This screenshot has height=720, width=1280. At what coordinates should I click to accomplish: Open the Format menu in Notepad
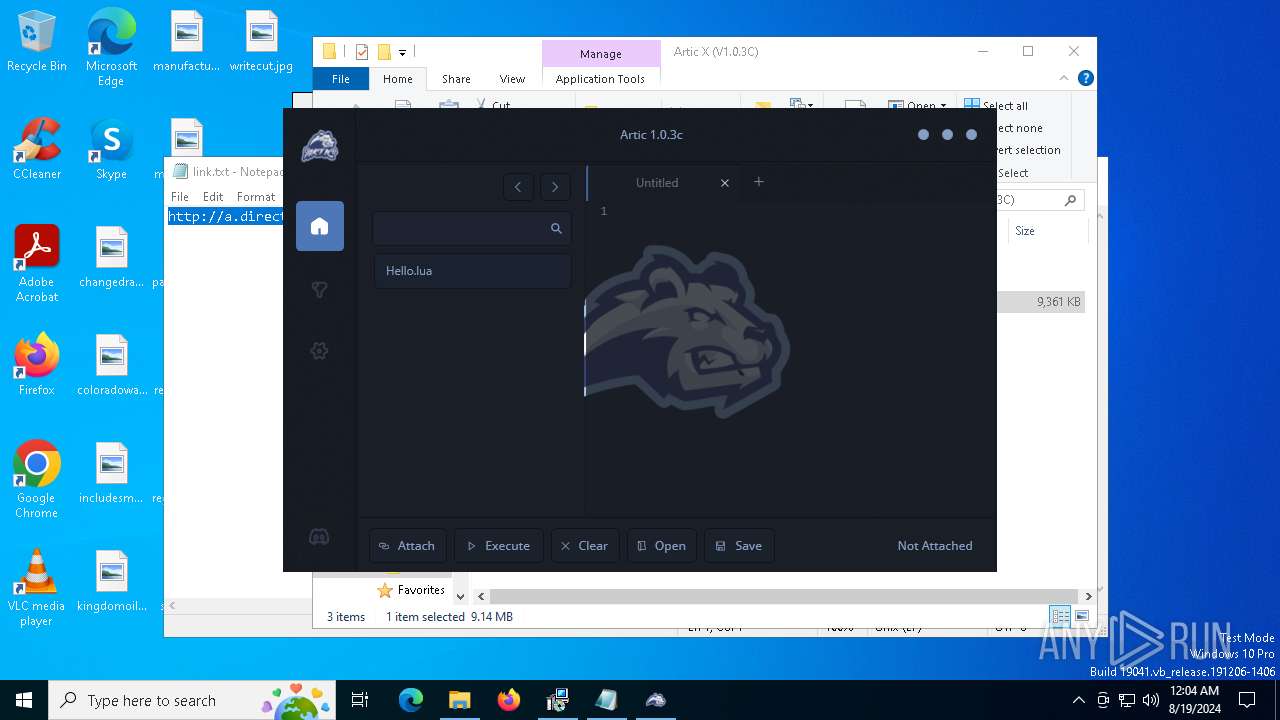point(256,197)
